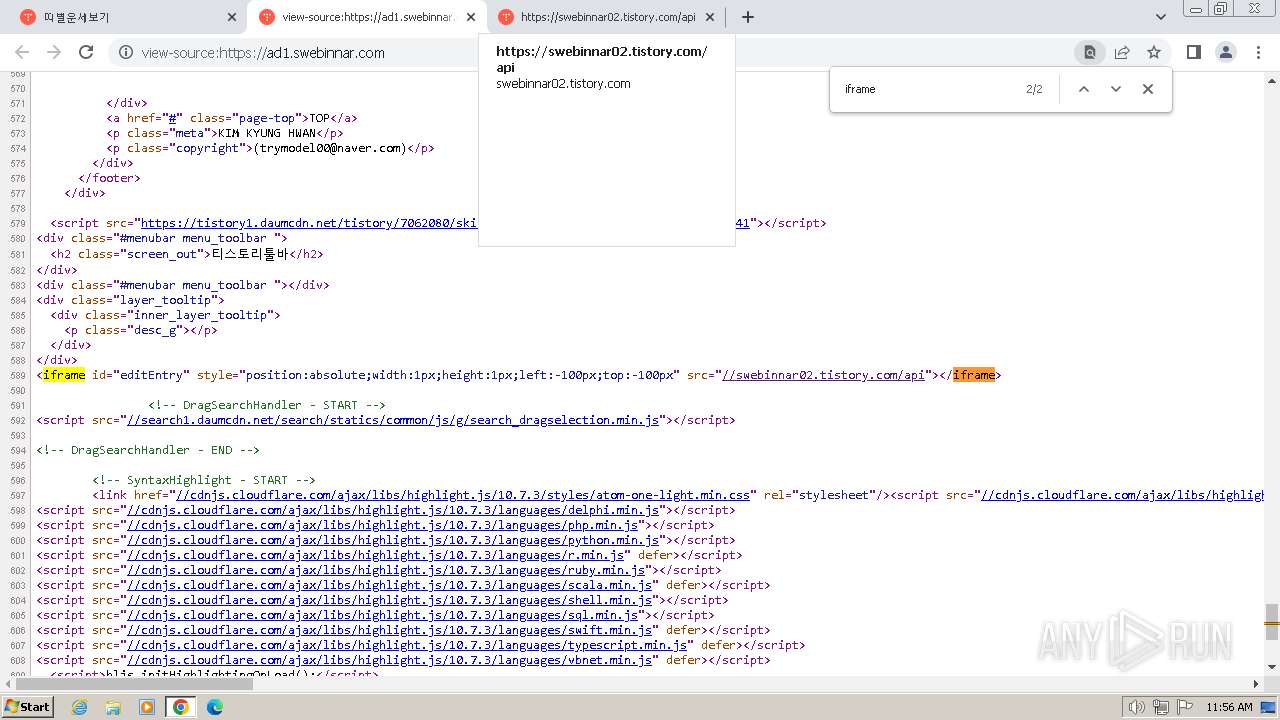Screen dimensions: 1280x720
Task: Open the Chrome side panel
Action: pos(1193,53)
